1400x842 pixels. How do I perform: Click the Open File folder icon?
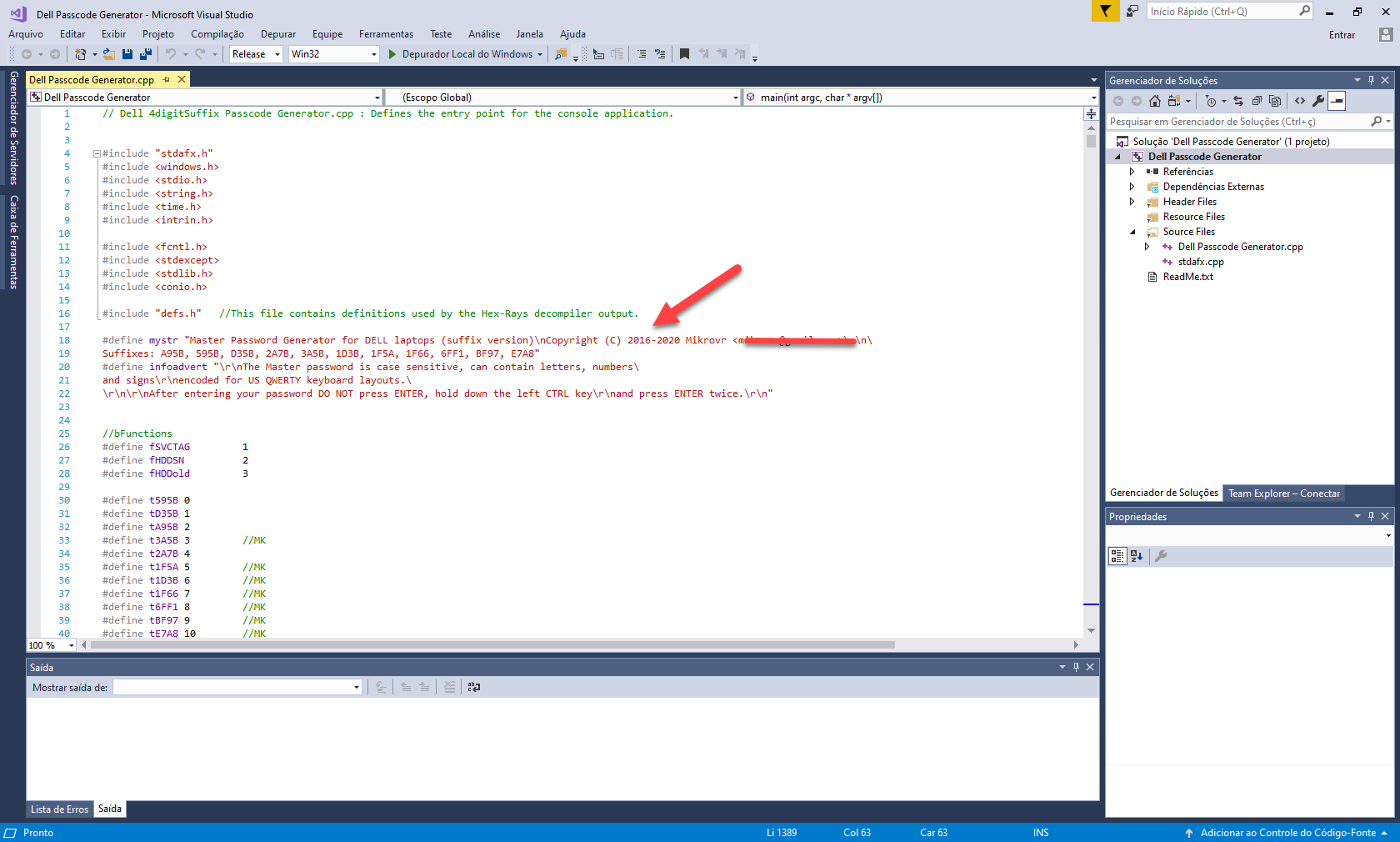point(108,54)
